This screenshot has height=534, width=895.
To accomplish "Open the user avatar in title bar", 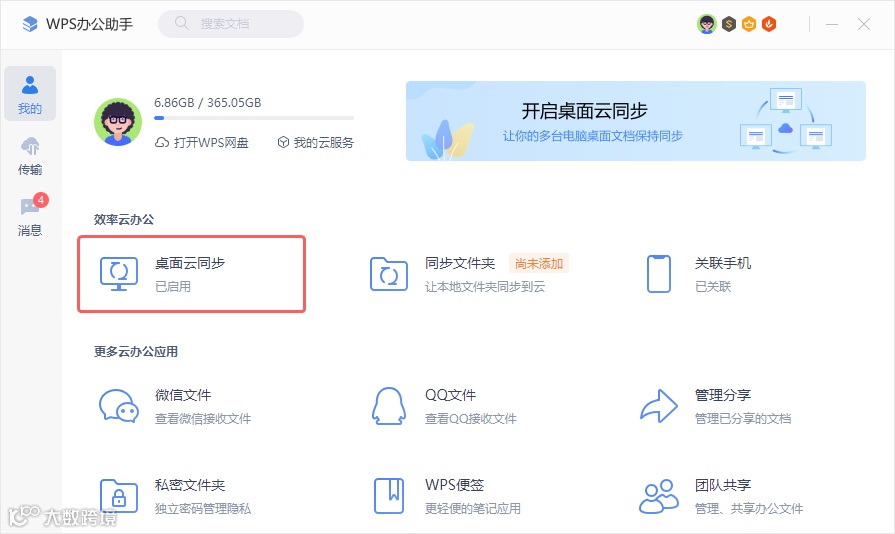I will point(707,24).
